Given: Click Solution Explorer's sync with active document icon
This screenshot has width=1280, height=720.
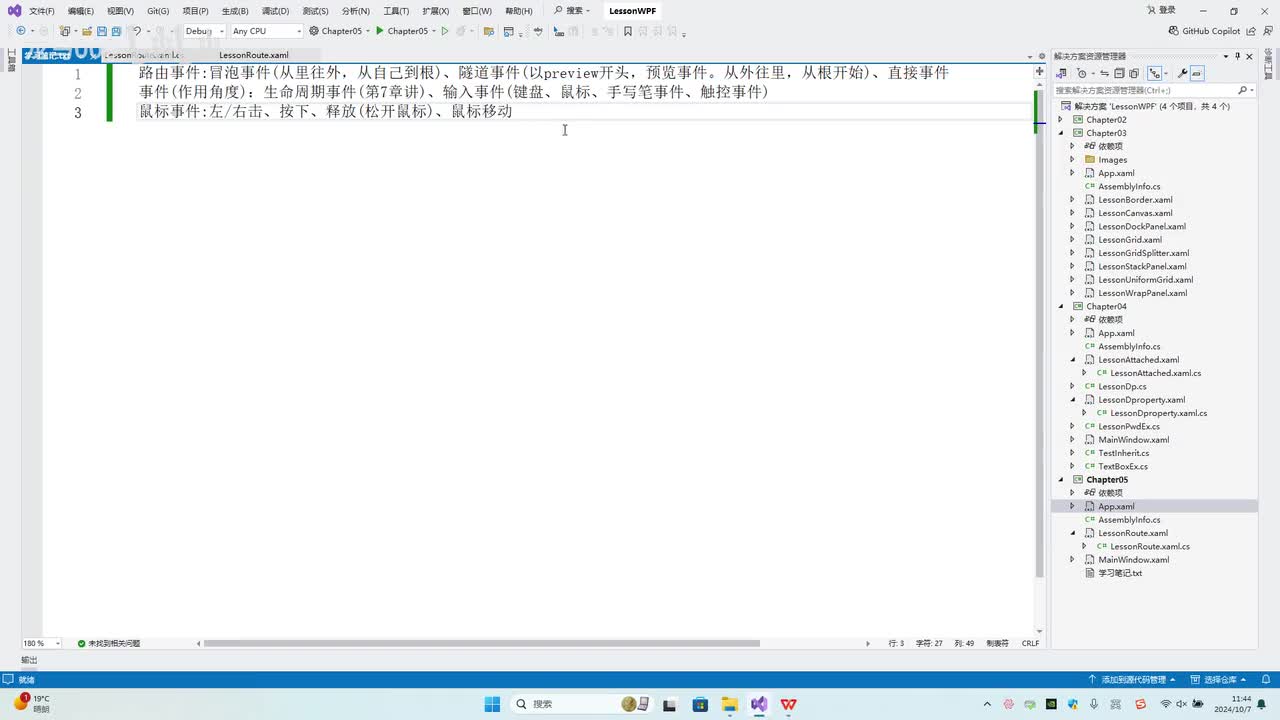Looking at the screenshot, I should (1105, 73).
